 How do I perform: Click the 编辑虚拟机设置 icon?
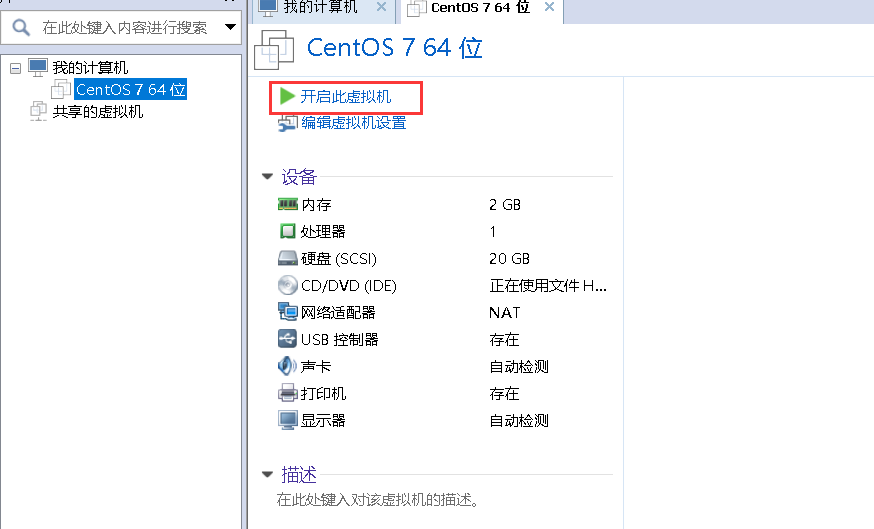[x=288, y=123]
